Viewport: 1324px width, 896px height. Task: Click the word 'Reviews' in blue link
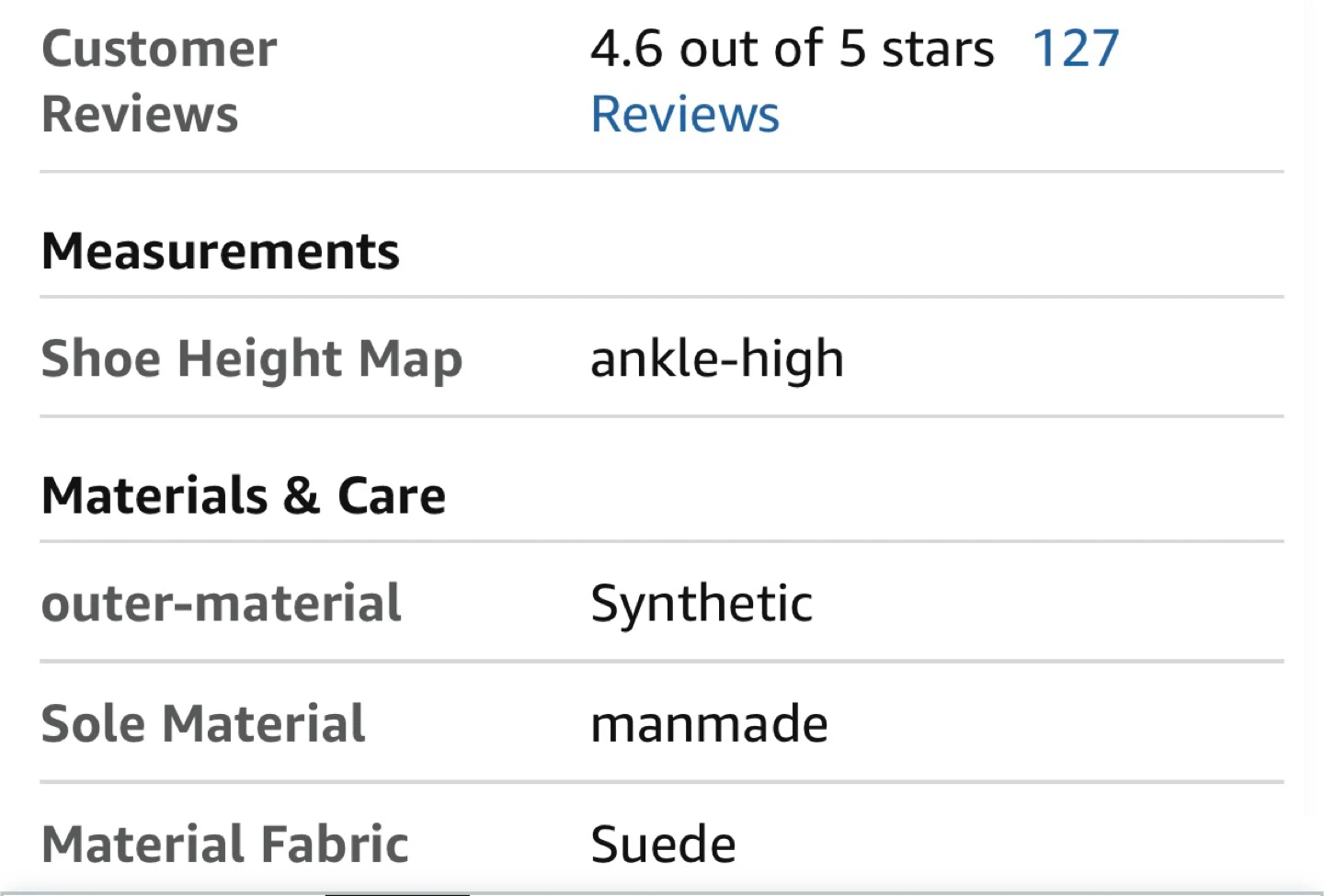685,115
